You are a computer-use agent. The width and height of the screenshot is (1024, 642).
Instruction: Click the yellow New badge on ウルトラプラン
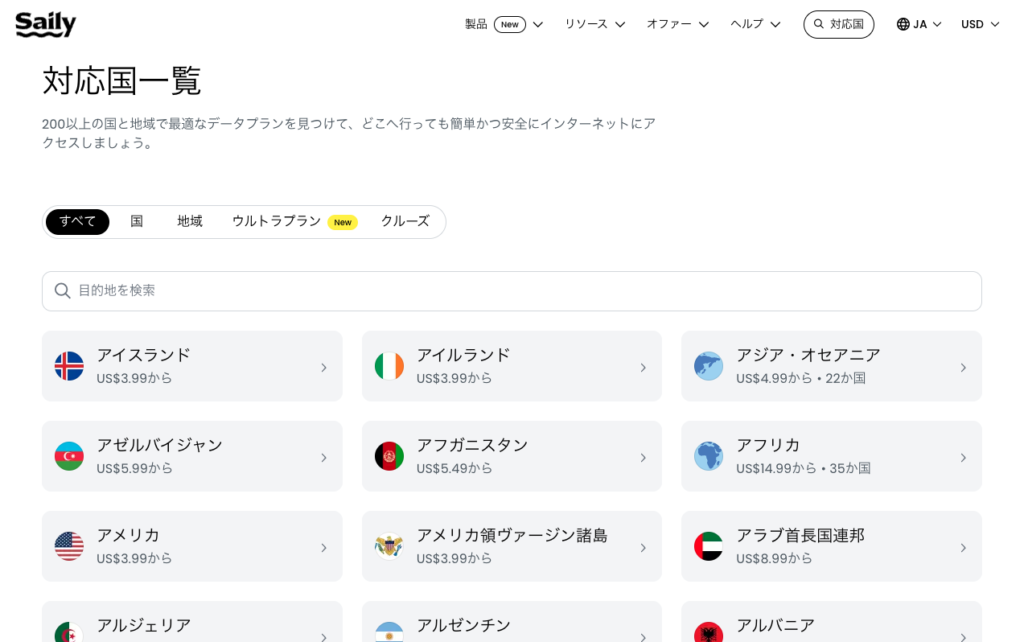(343, 222)
